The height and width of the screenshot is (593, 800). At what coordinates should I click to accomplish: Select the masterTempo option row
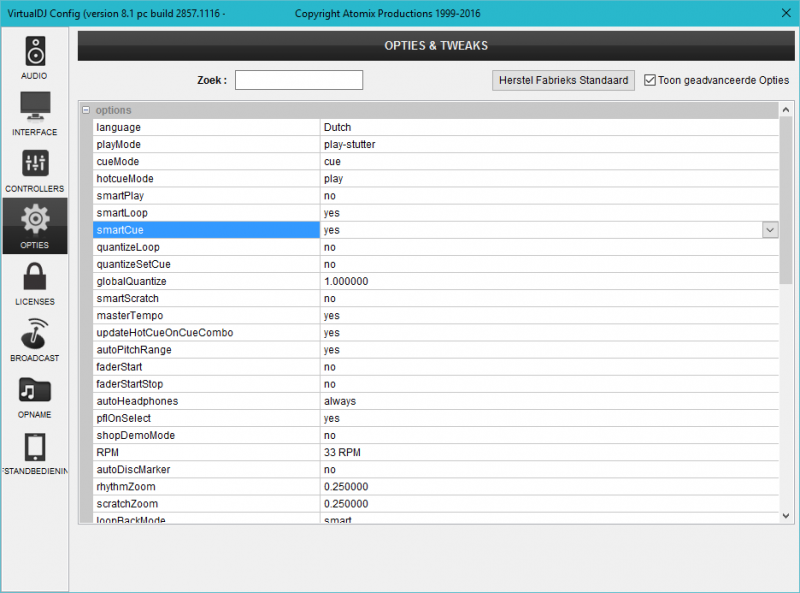(435, 315)
